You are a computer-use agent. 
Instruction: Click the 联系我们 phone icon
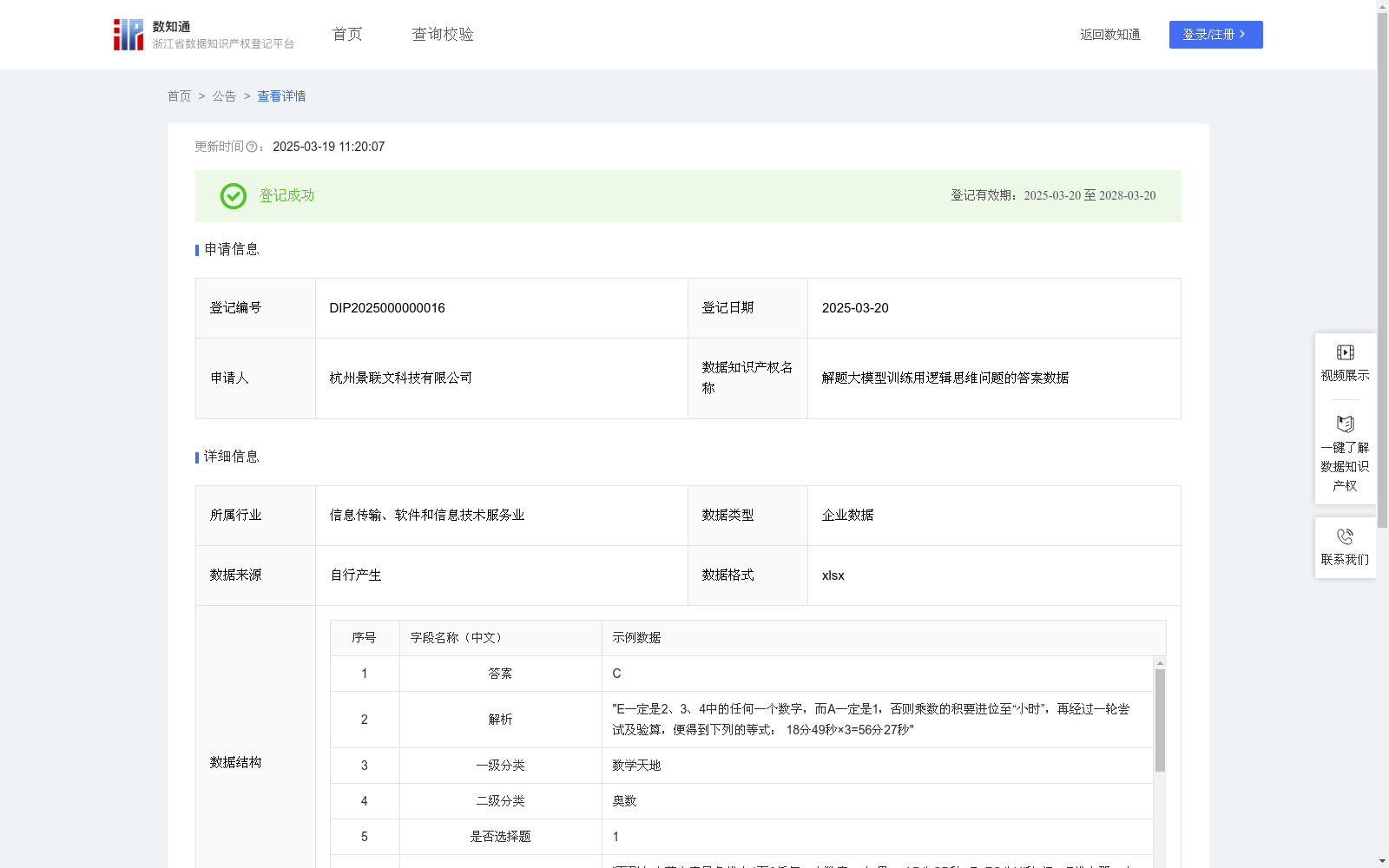point(1345,536)
